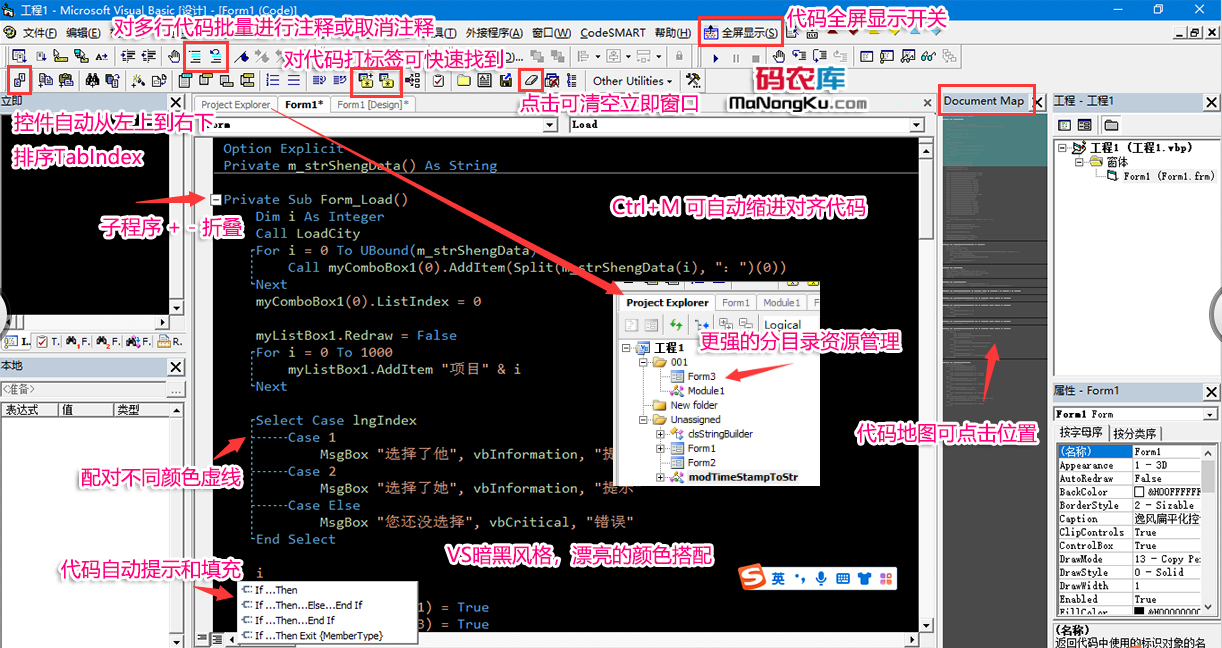Click the BackColor white color swatch
The image size is (1222, 648).
pyautogui.click(x=1139, y=492)
